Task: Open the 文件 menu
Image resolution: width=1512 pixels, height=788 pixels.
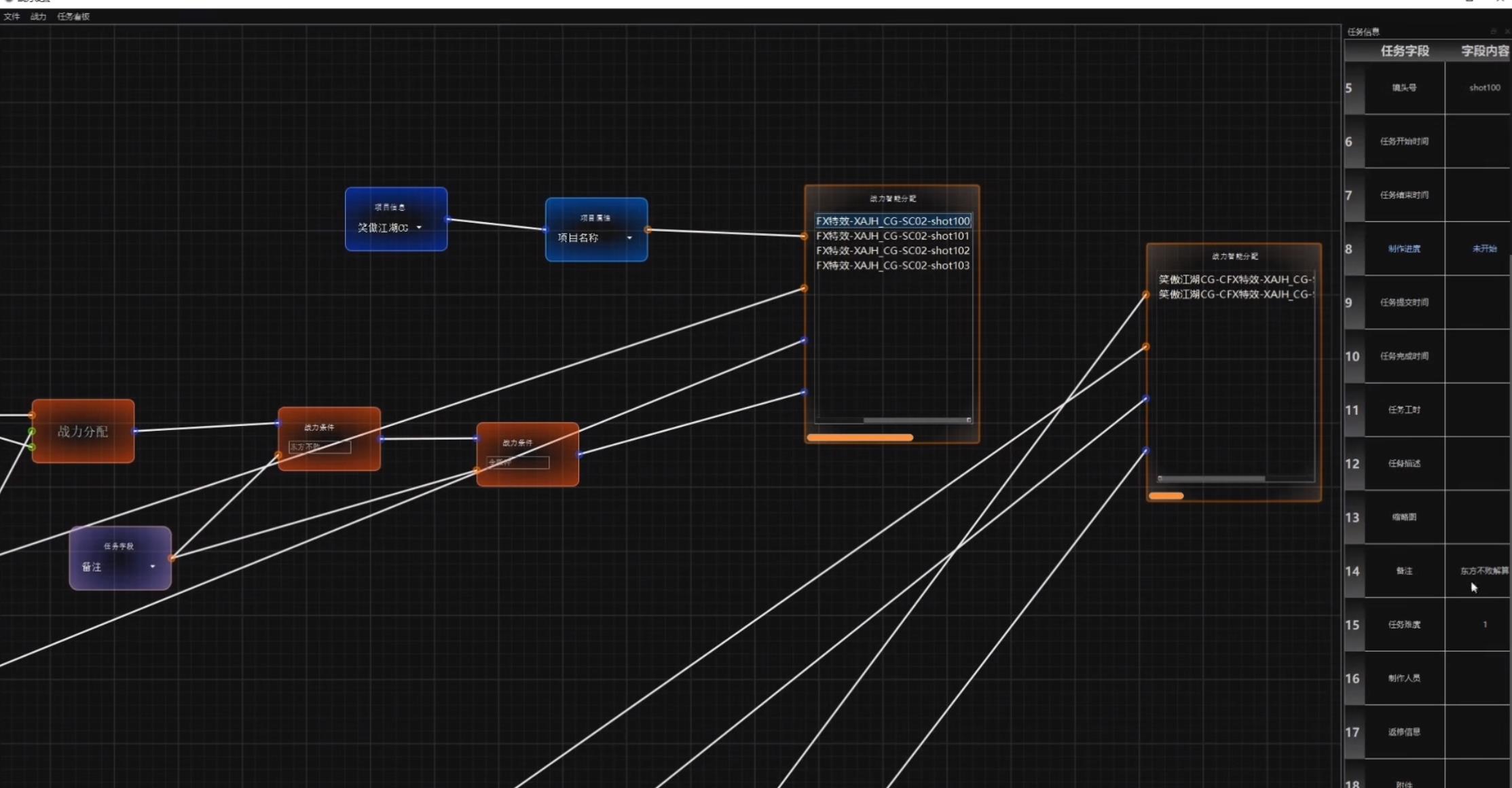Action: (x=12, y=16)
